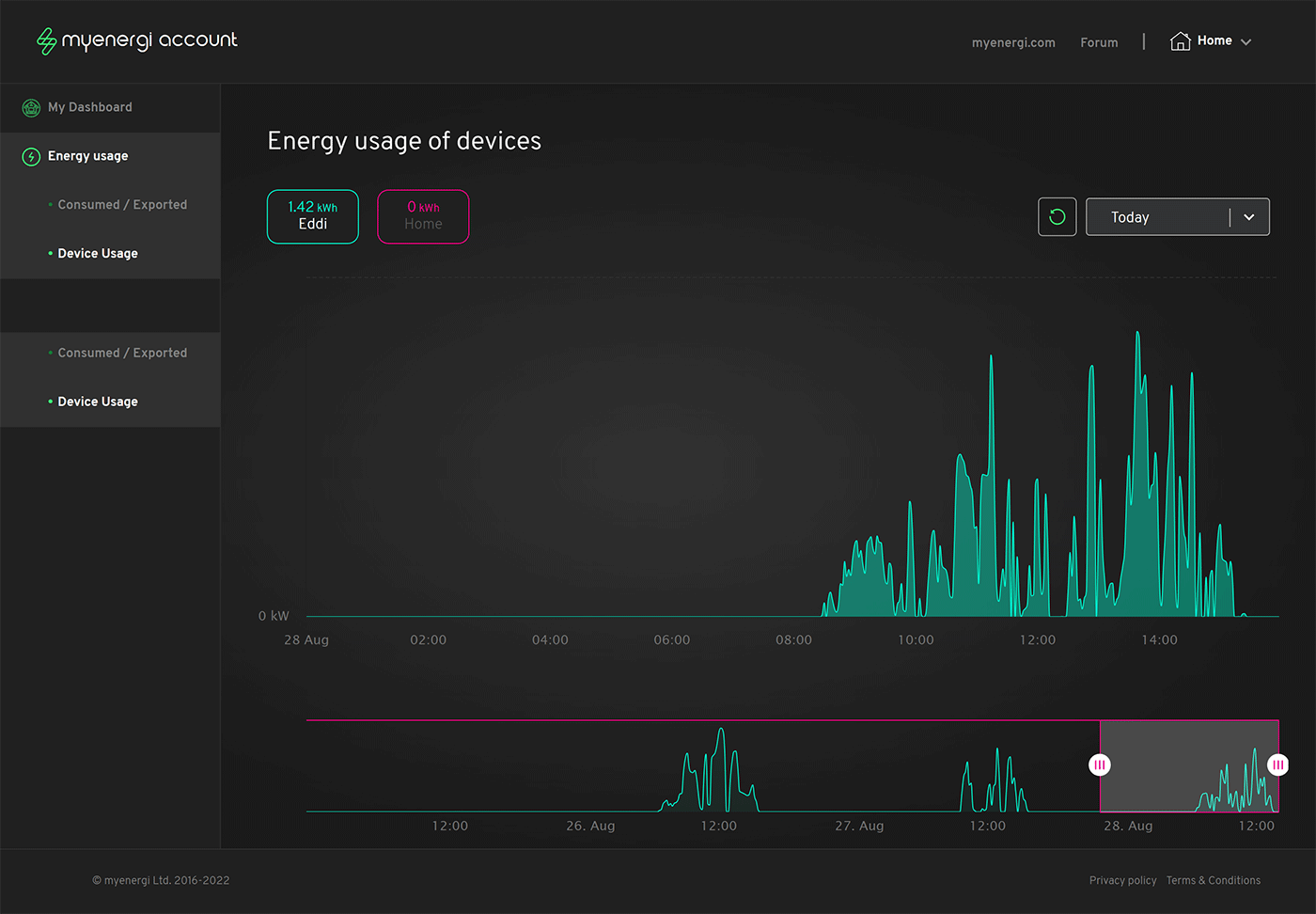Toggle the Home 0 kWh series

click(x=423, y=216)
